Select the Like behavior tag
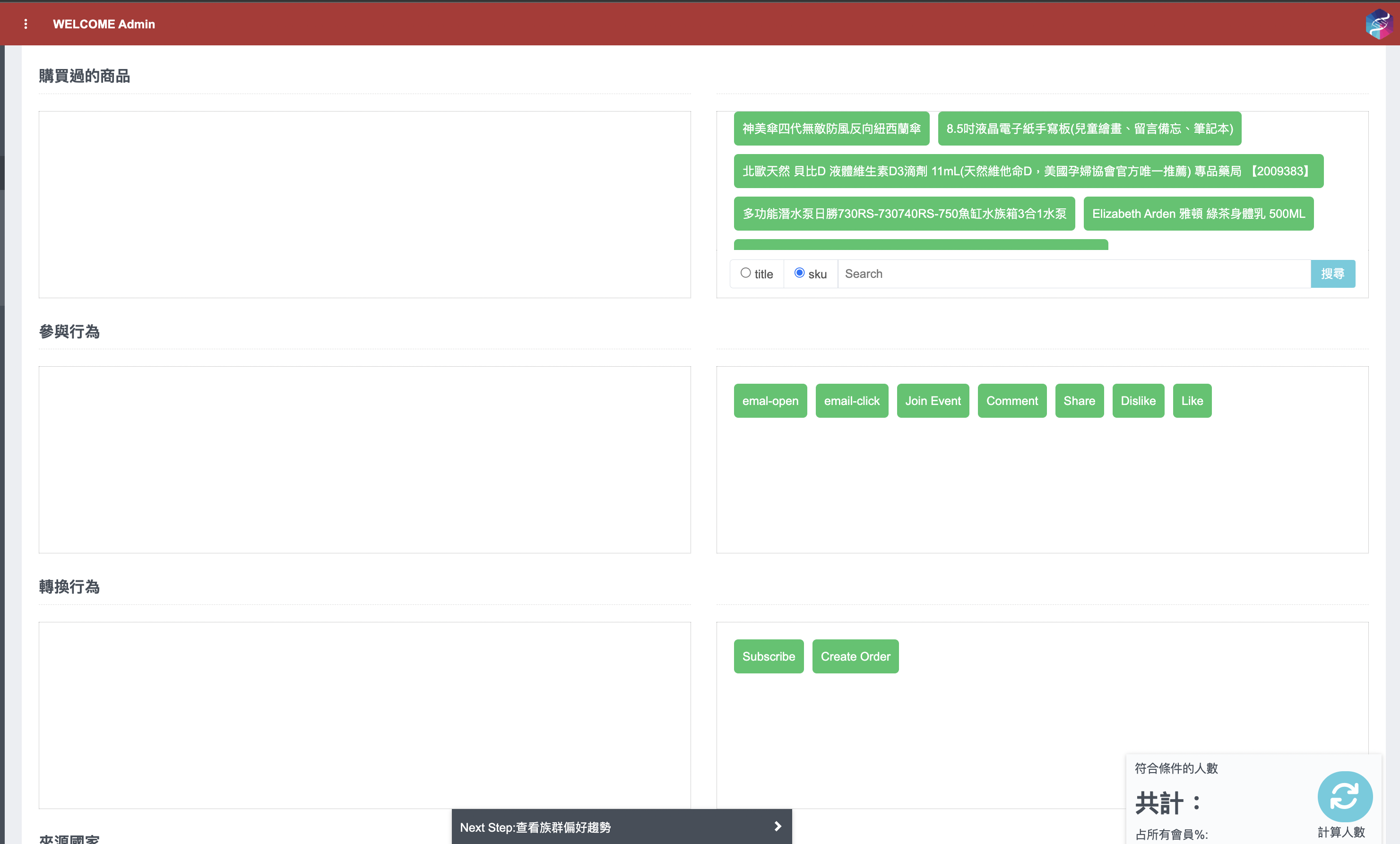1400x844 pixels. (x=1192, y=401)
